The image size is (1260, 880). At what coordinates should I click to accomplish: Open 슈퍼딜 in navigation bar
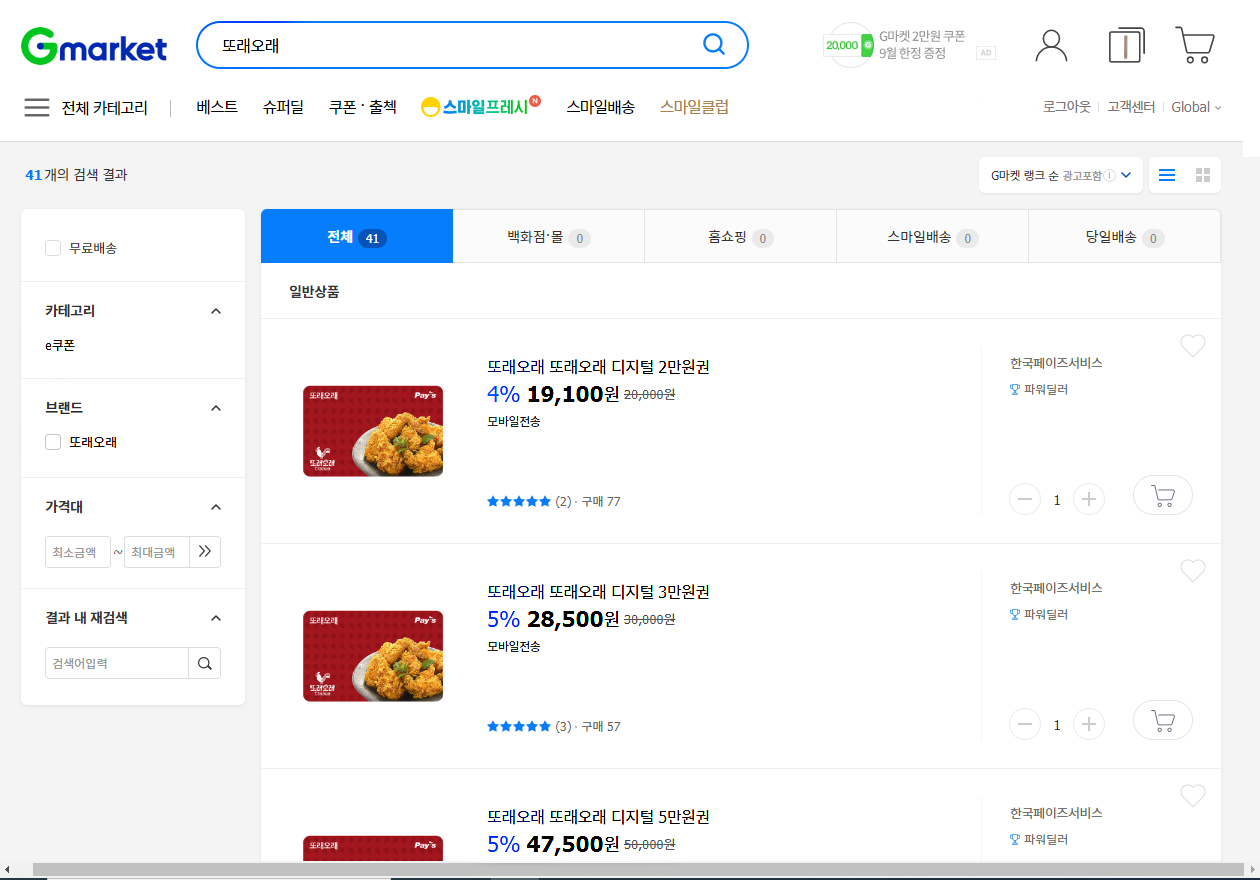283,107
